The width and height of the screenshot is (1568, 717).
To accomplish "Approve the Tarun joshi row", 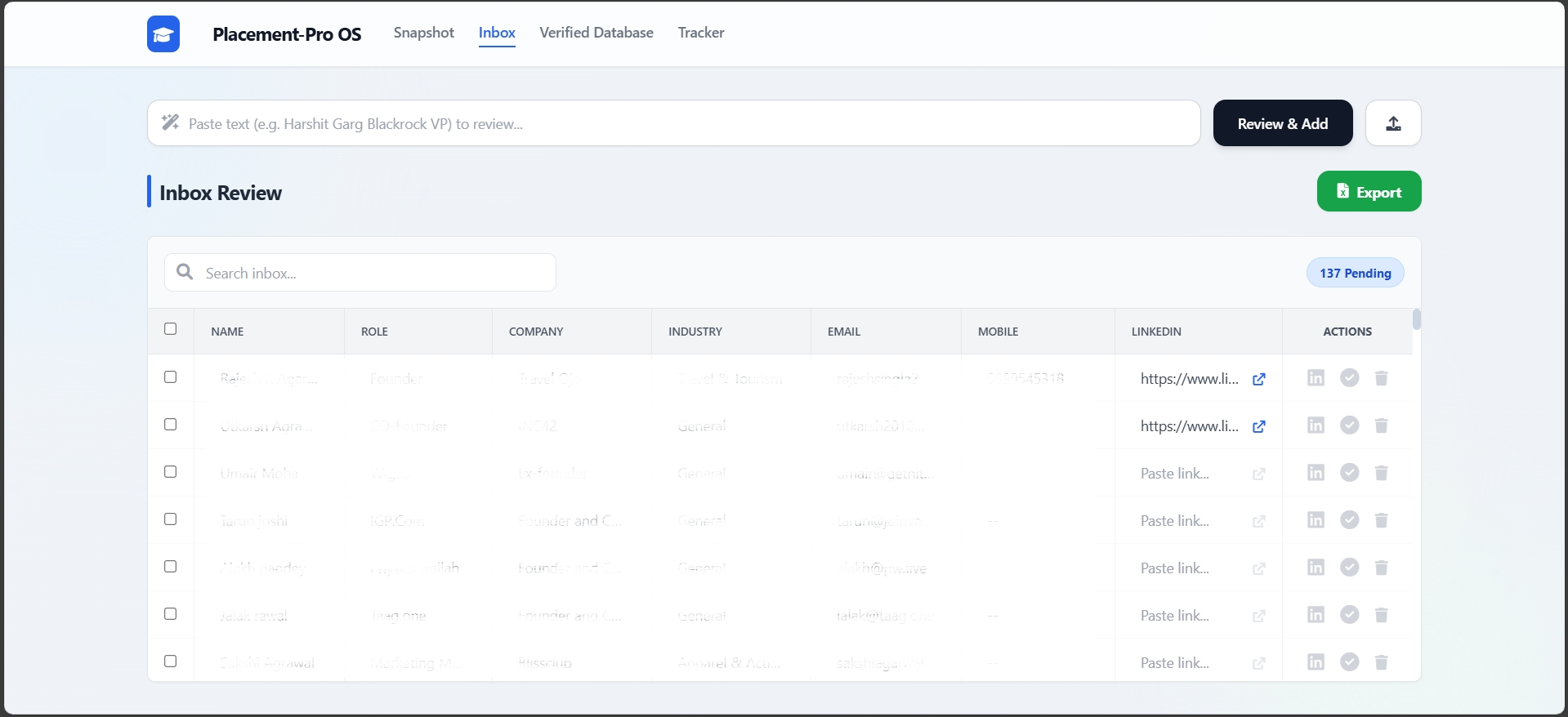I will [x=1350, y=519].
